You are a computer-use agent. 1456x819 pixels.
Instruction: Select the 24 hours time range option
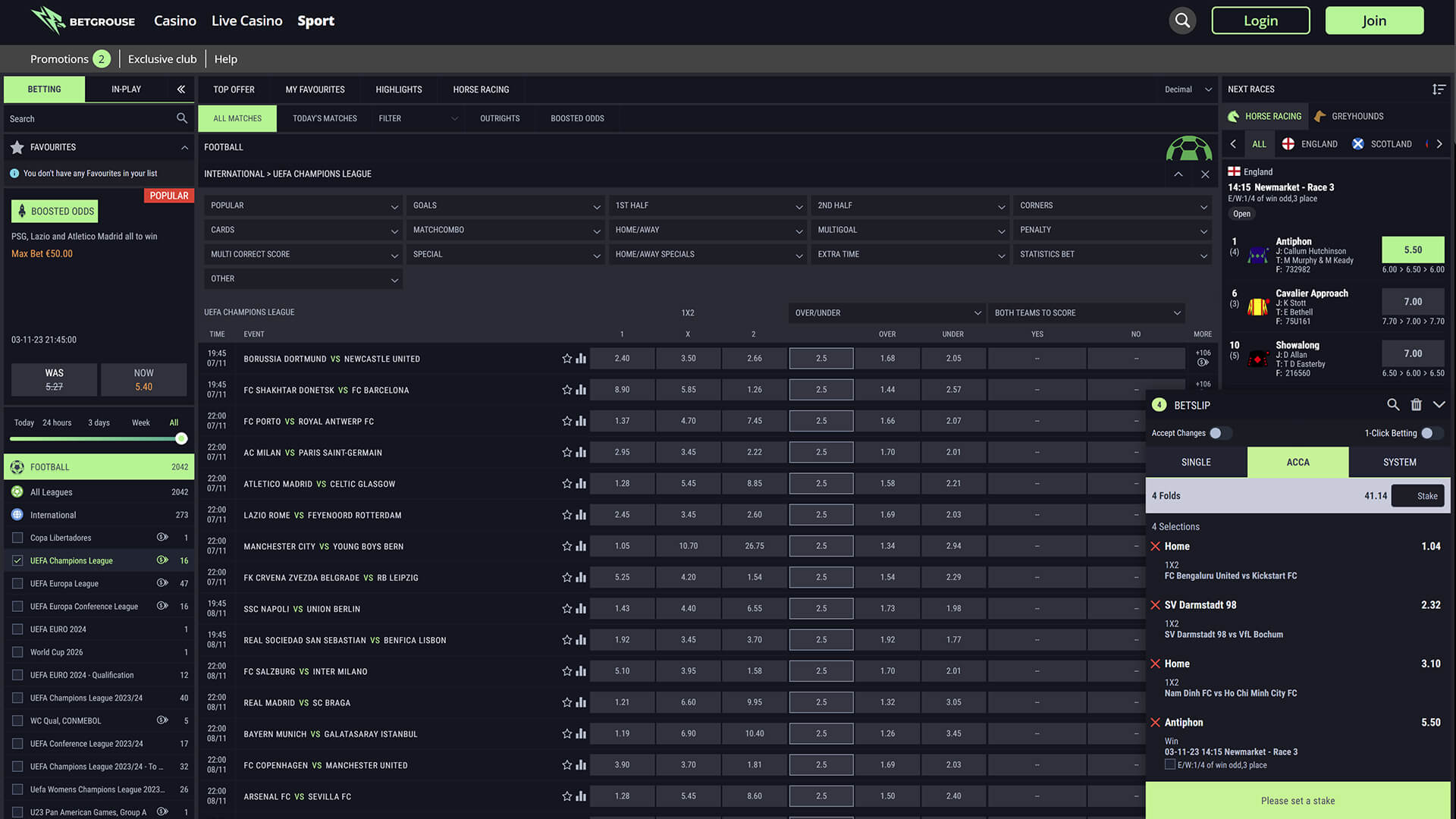[x=57, y=422]
